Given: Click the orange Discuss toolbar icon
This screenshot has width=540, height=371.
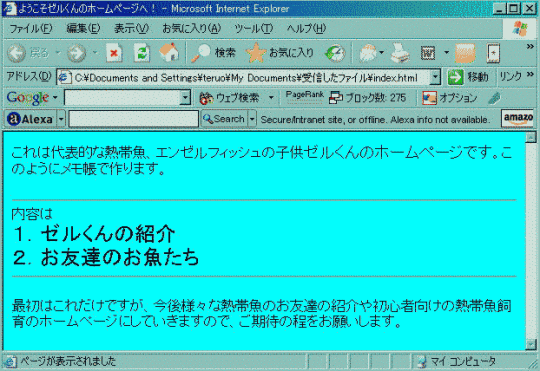Looking at the screenshot, I should (x=465, y=53).
